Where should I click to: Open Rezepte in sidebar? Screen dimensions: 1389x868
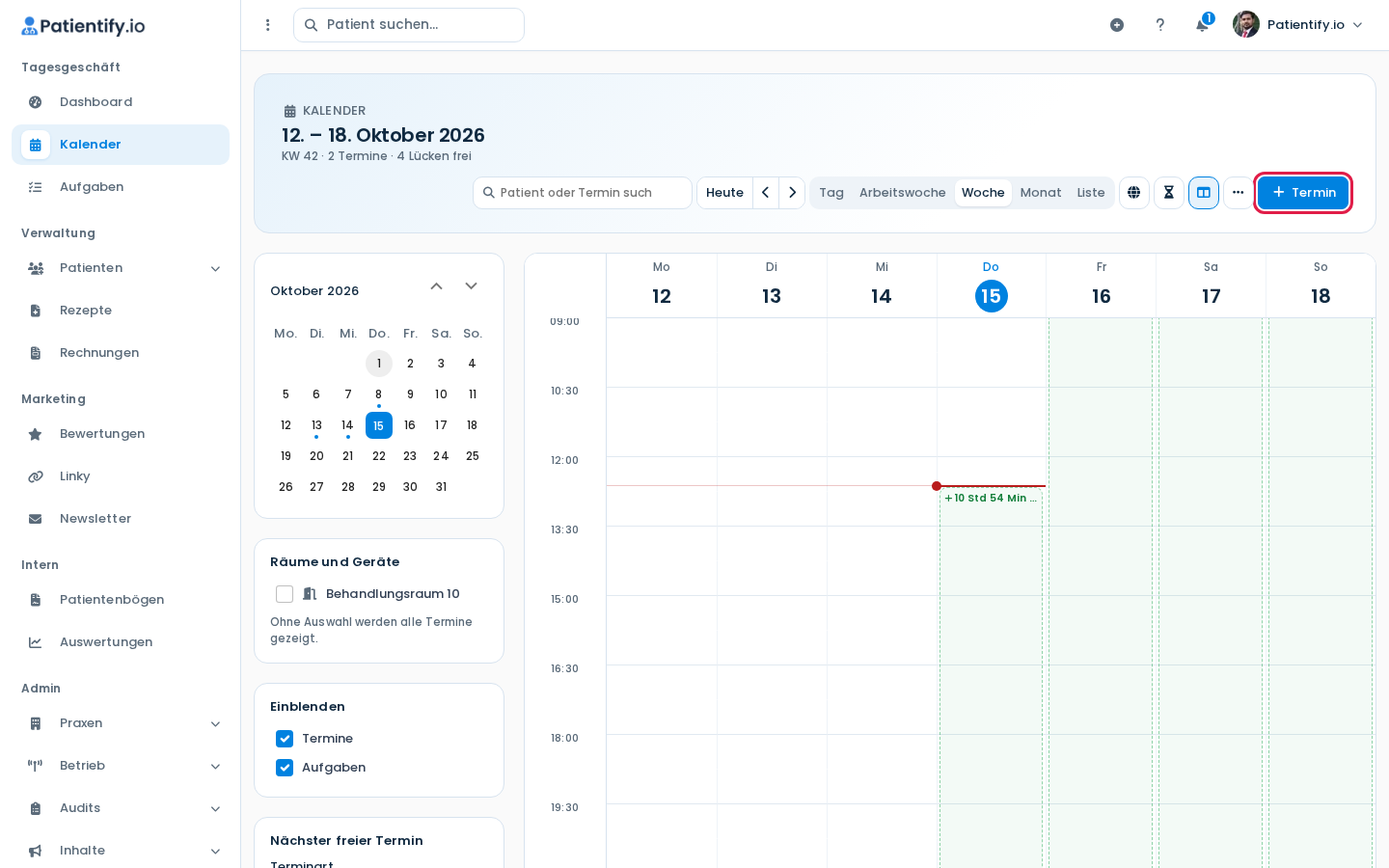coord(121,311)
